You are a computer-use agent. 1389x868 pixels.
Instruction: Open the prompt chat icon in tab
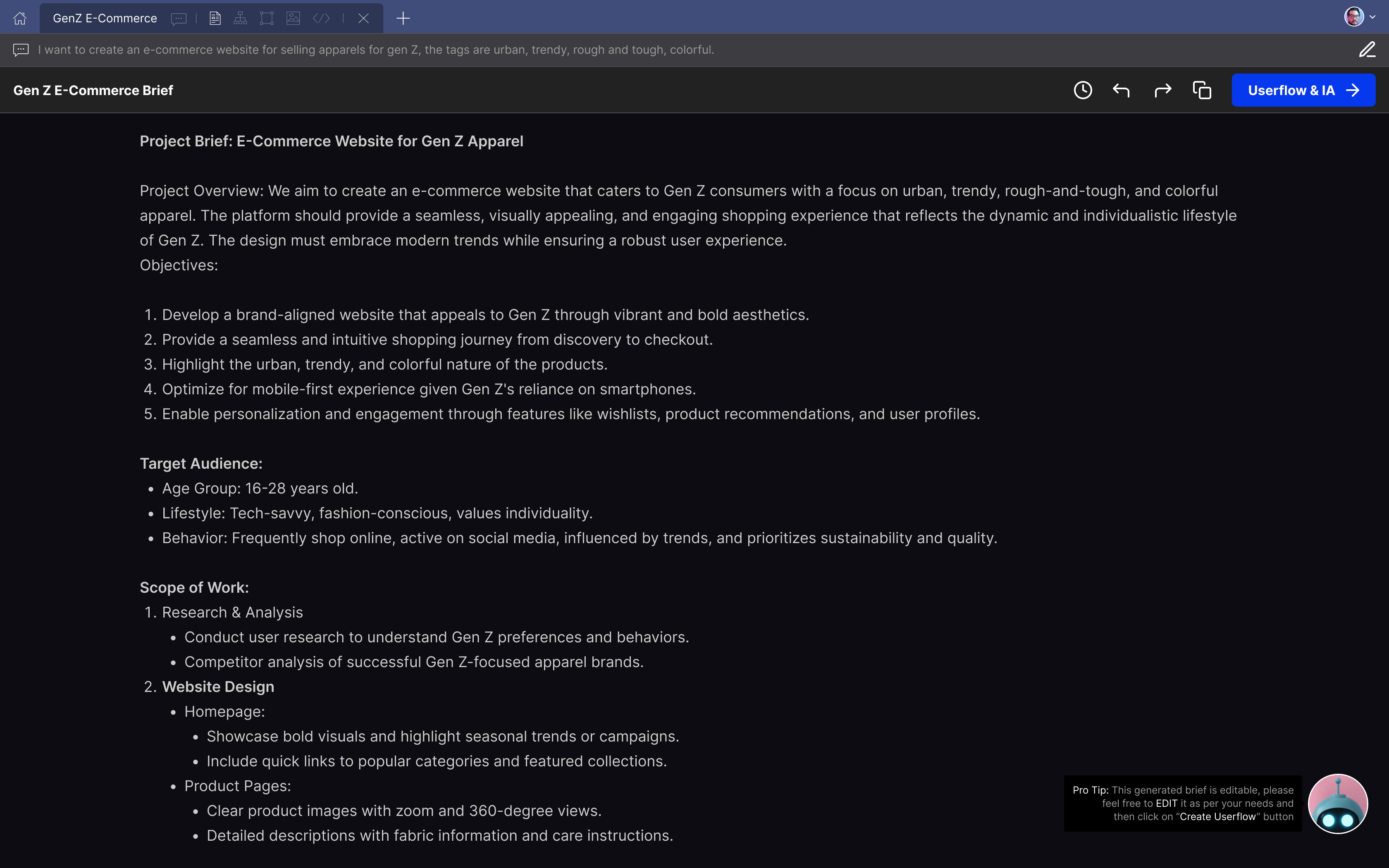tap(179, 18)
